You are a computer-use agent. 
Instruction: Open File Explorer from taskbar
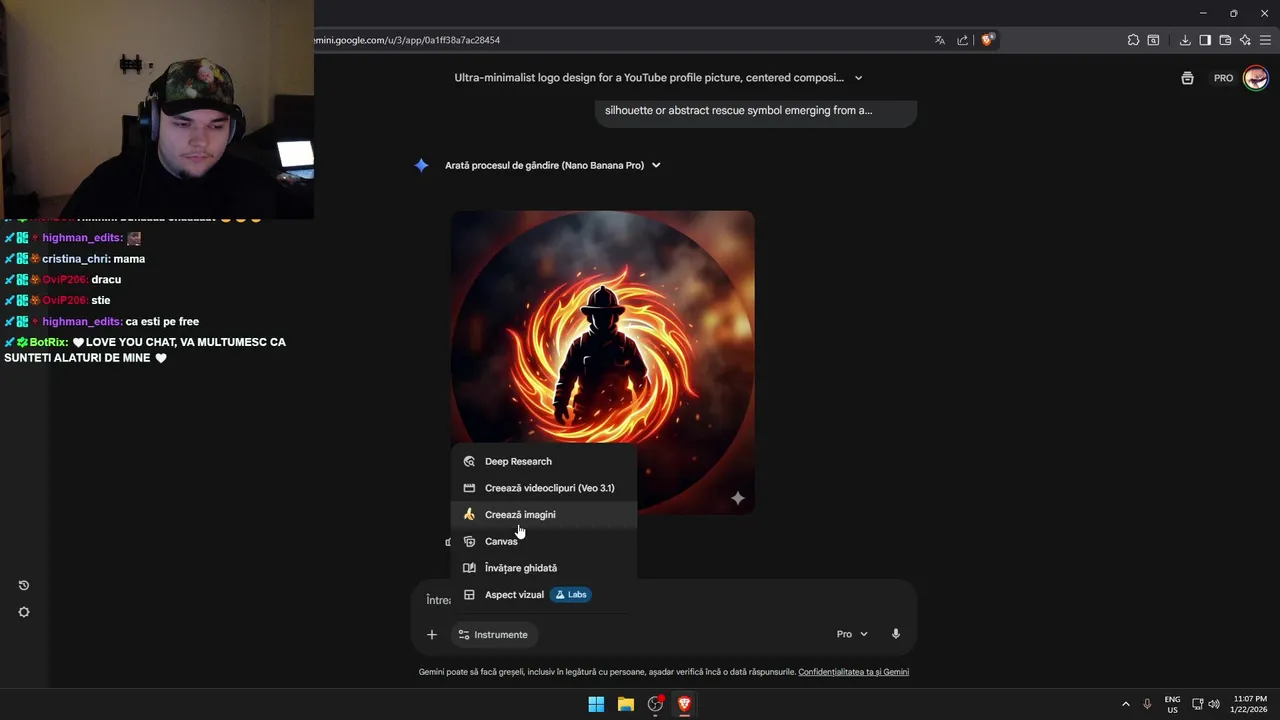click(x=626, y=704)
